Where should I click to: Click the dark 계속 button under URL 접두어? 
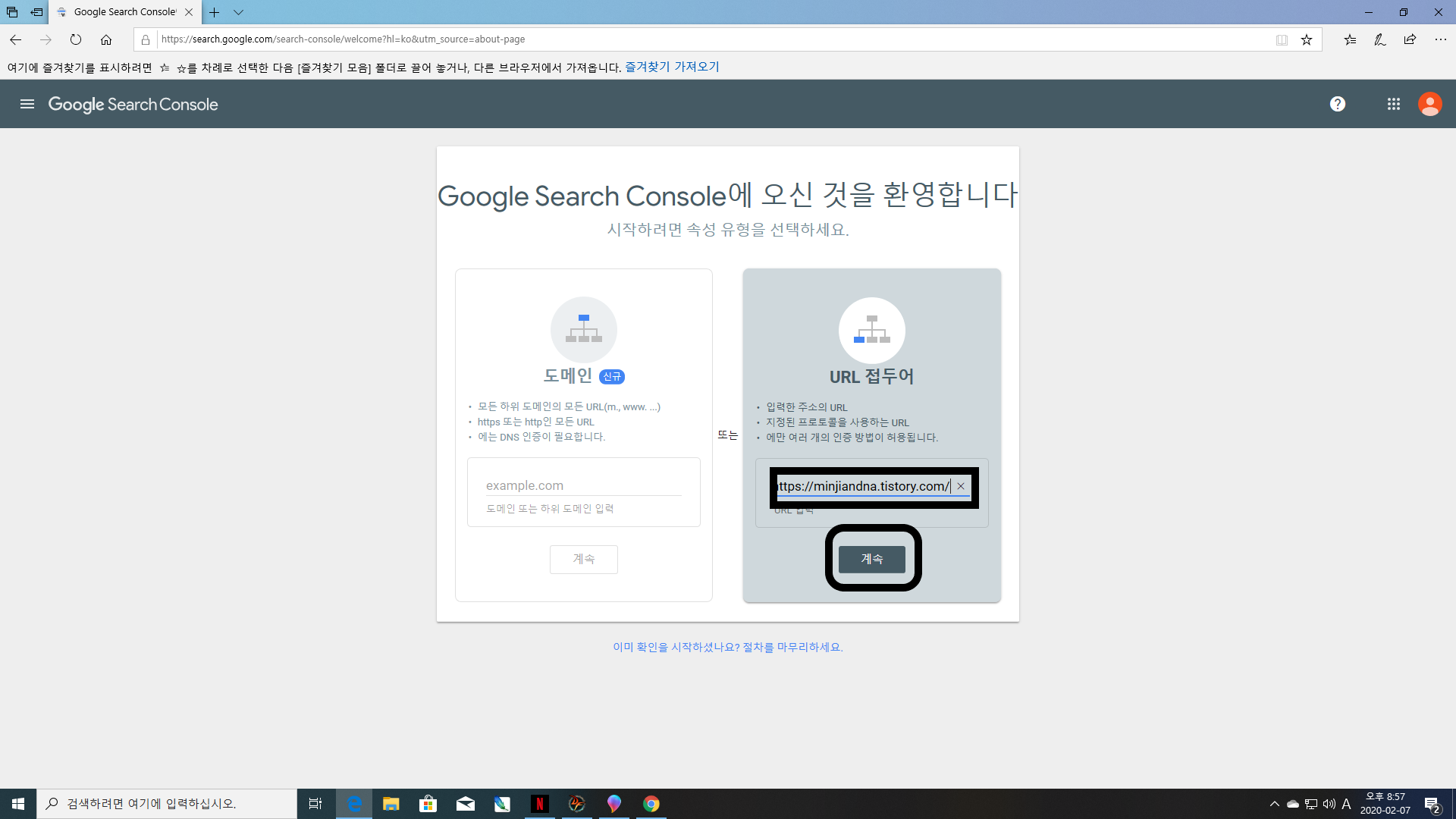coord(871,559)
